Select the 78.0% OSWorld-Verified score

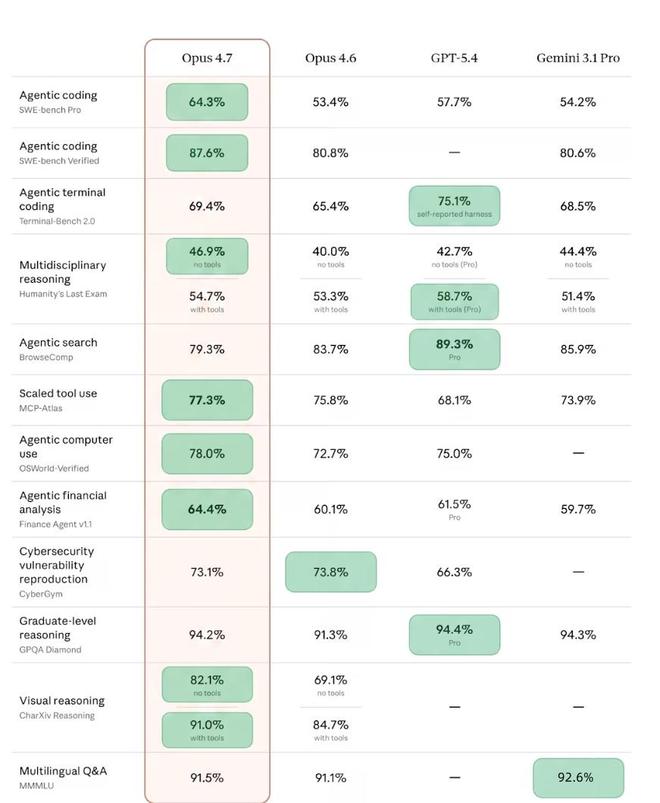(207, 453)
